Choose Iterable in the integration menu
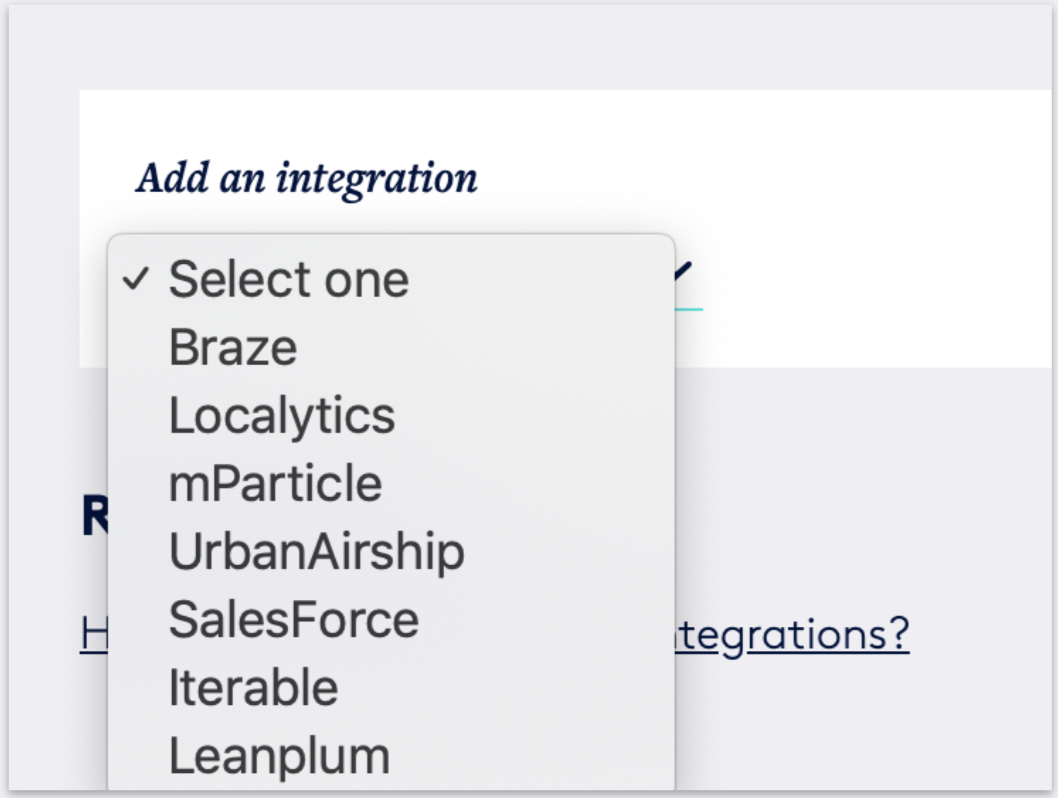Viewport: 1058px width, 798px height. (253, 687)
